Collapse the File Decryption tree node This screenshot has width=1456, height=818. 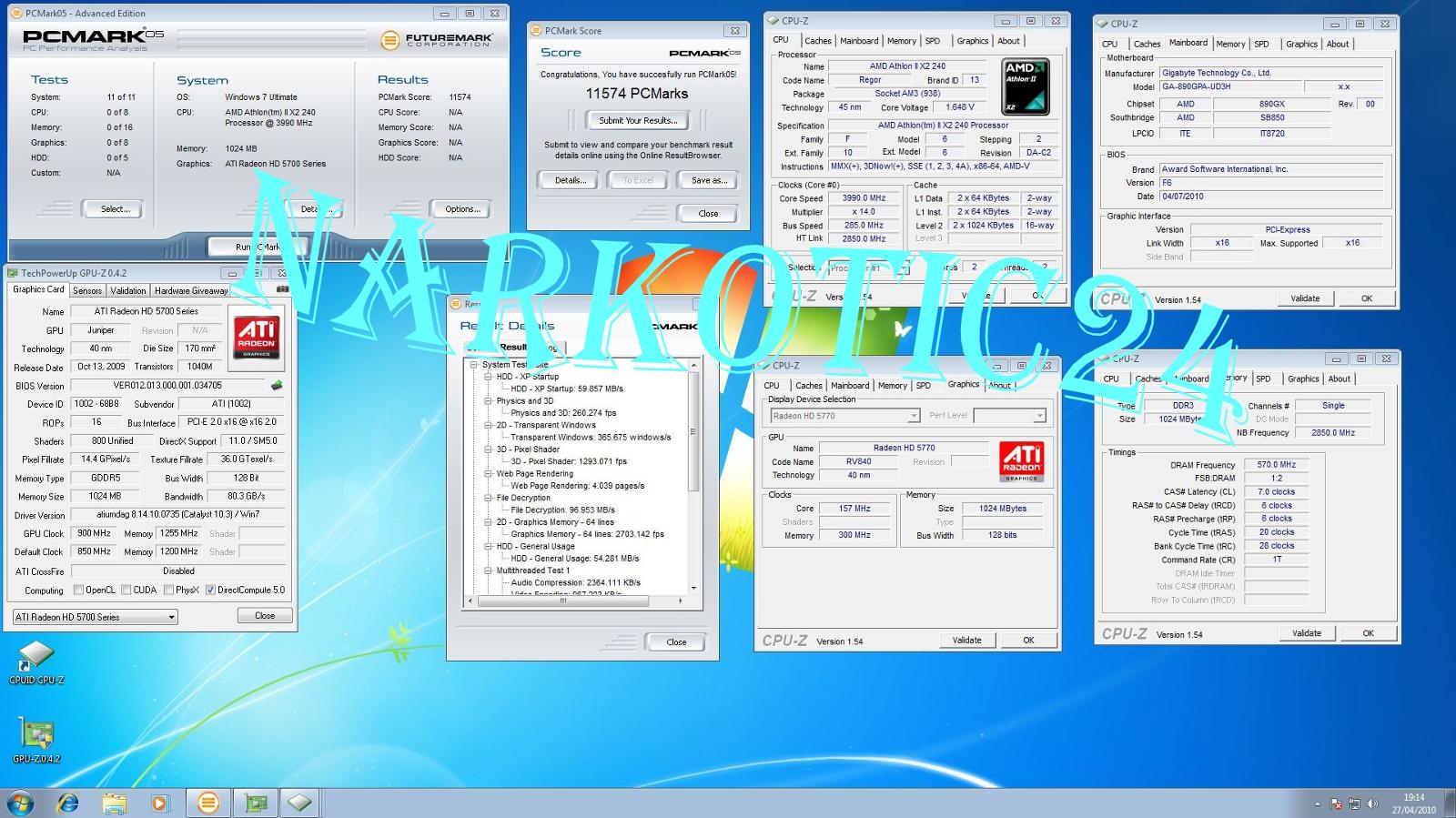coord(488,498)
